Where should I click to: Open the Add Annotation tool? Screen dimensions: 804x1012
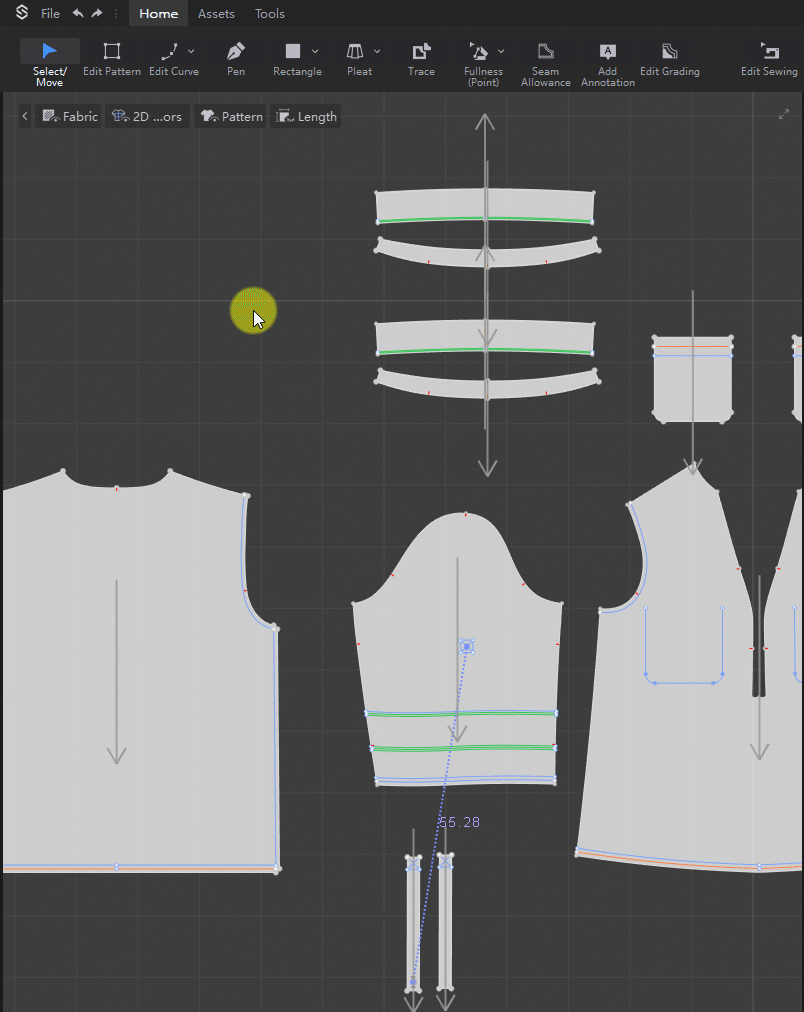(607, 62)
